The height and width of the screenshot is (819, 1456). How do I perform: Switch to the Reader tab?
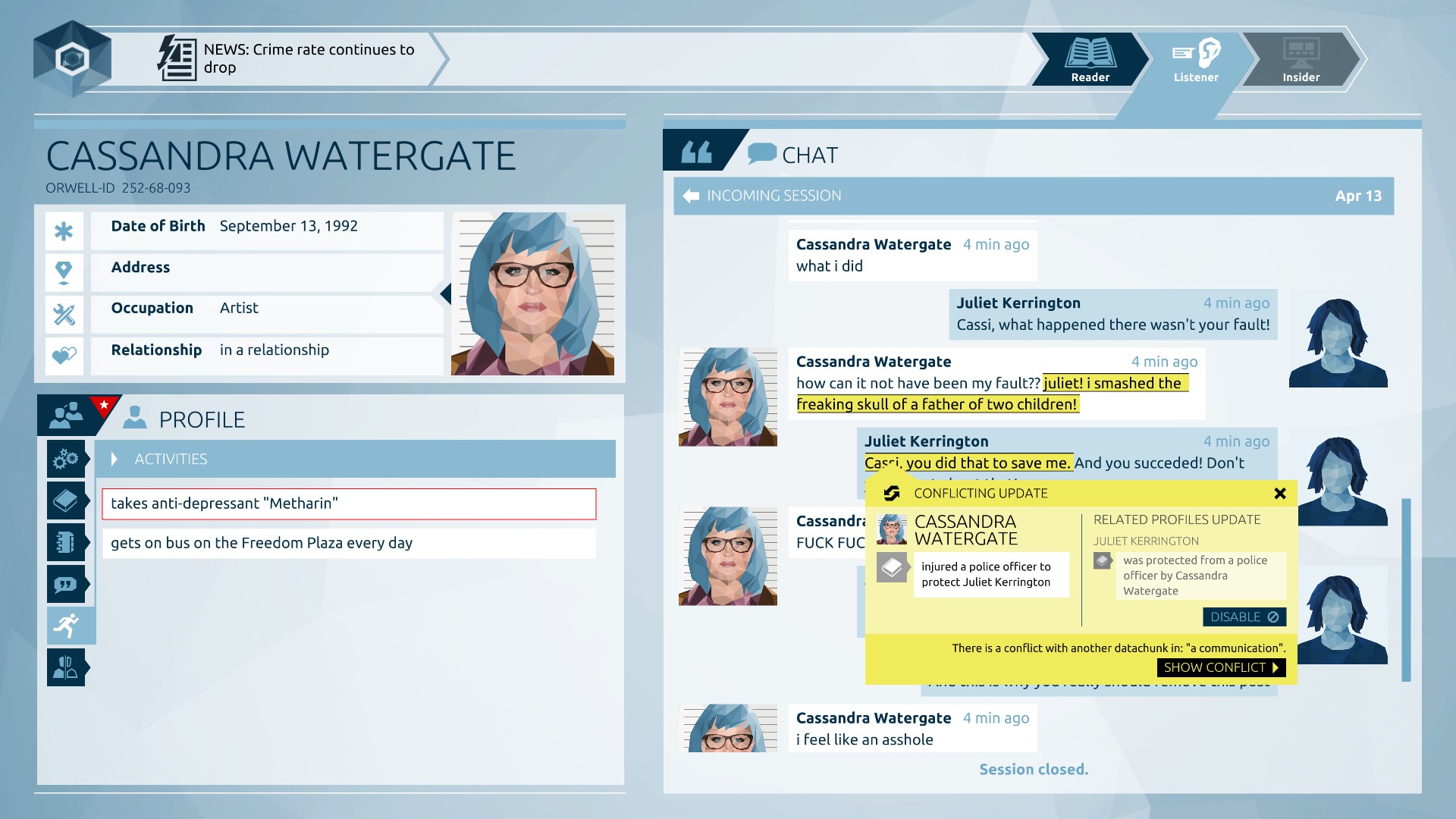coord(1090,59)
